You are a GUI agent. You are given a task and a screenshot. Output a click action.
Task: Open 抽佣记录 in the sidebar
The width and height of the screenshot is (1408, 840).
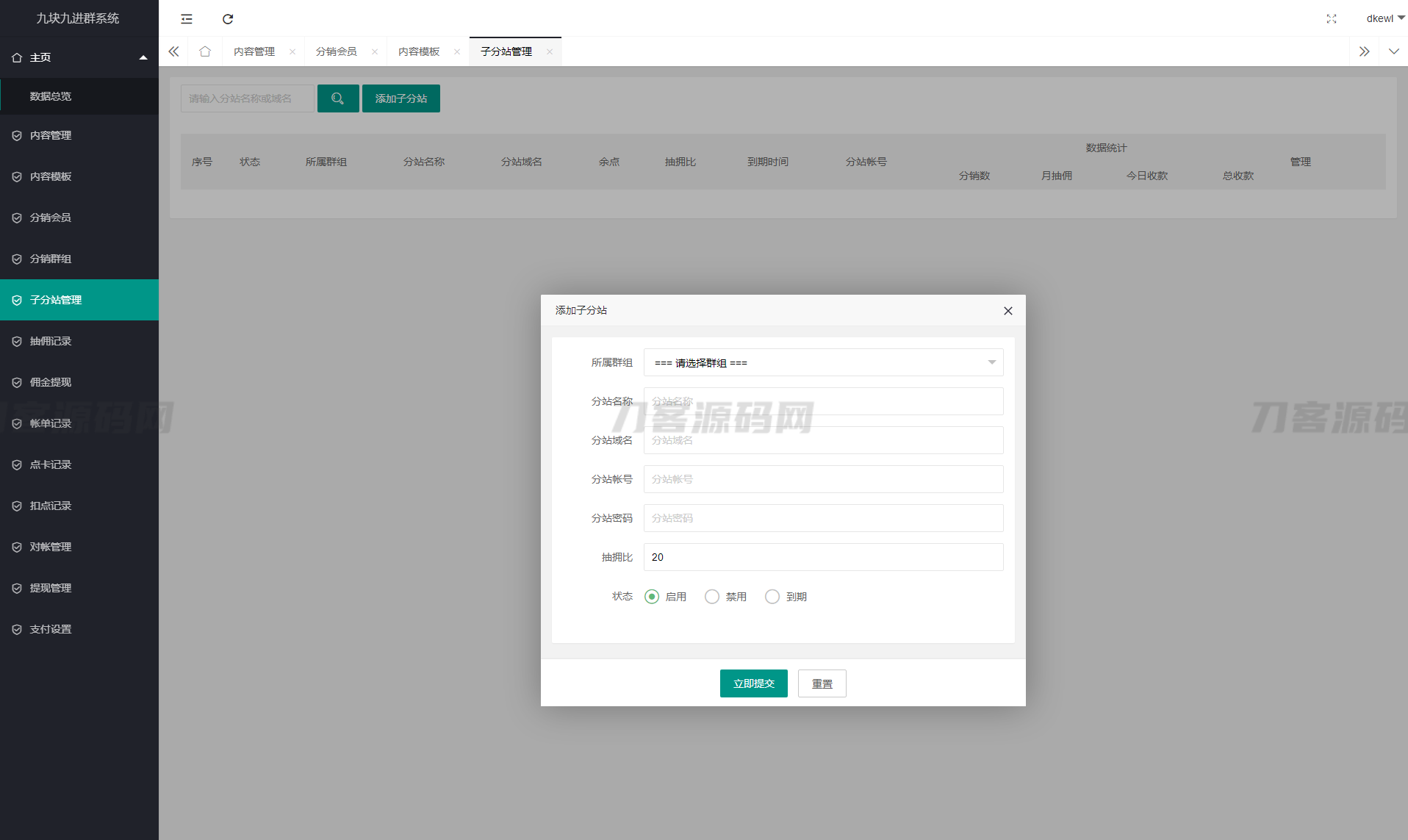[x=79, y=341]
